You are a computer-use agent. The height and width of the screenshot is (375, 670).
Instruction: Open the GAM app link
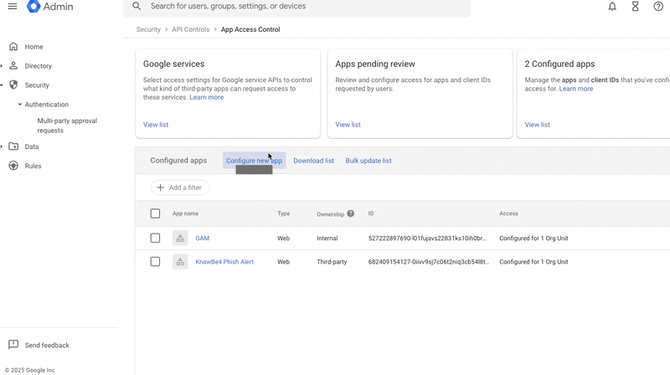click(x=202, y=238)
